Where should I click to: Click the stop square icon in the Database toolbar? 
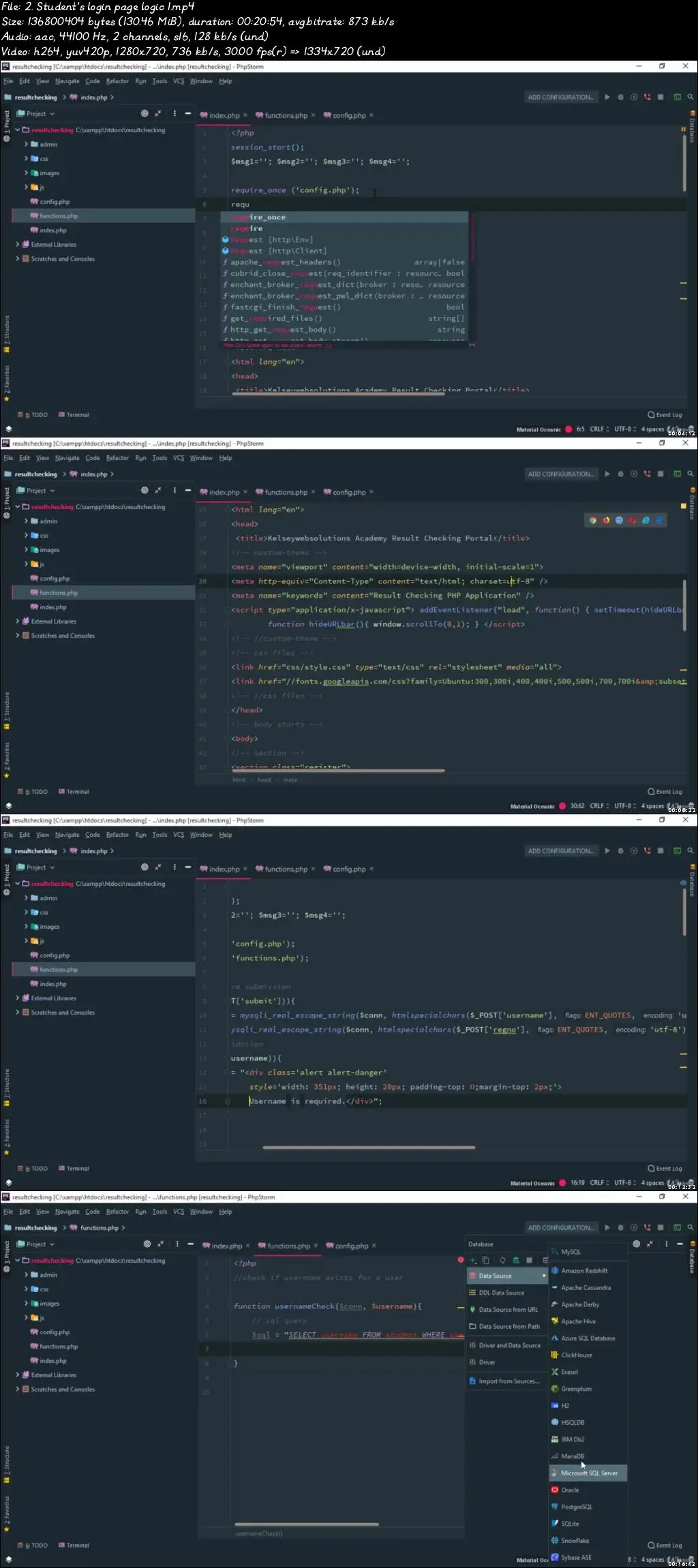(529, 1261)
